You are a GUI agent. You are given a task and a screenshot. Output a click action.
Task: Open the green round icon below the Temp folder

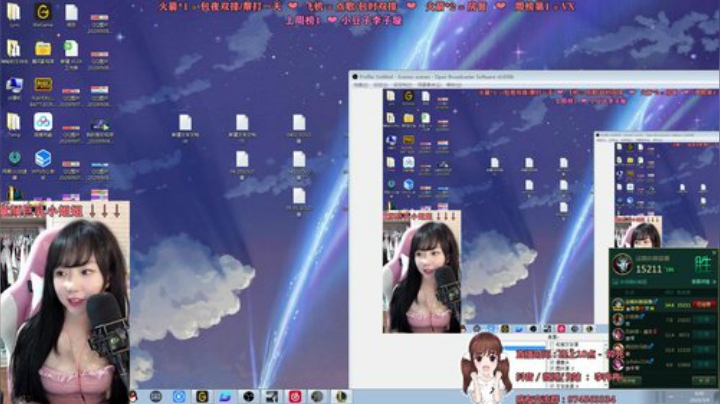pos(14,163)
